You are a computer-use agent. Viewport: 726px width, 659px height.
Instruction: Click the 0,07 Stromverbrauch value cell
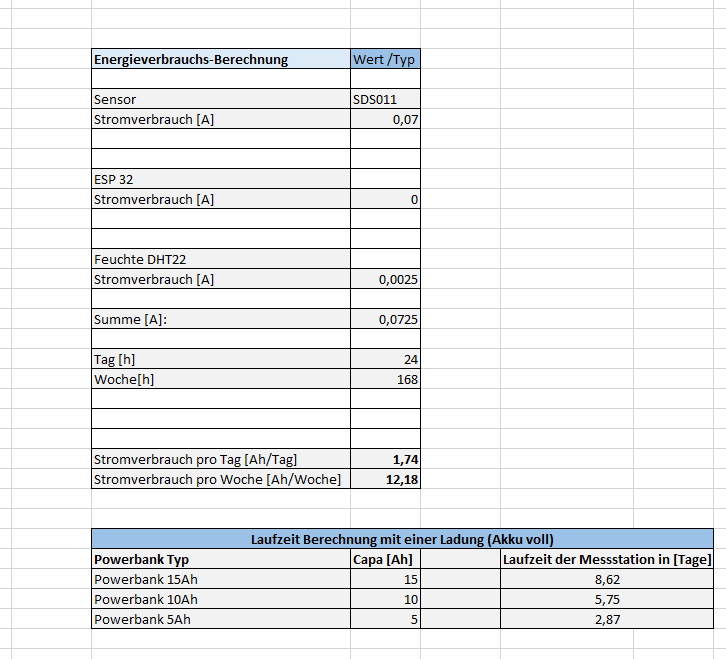point(385,119)
